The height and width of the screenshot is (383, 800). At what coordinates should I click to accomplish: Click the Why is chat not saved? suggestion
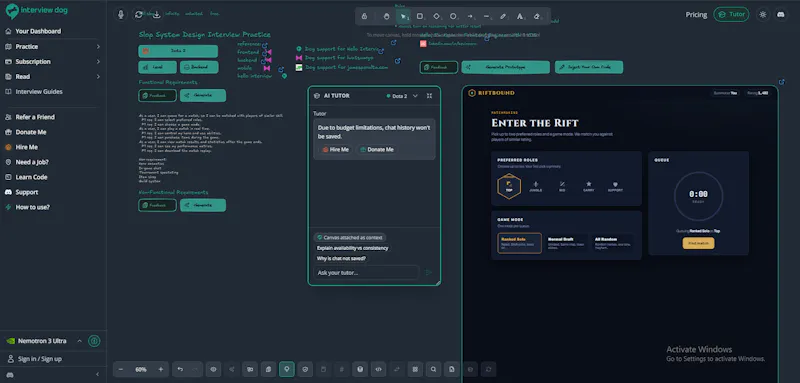point(341,259)
